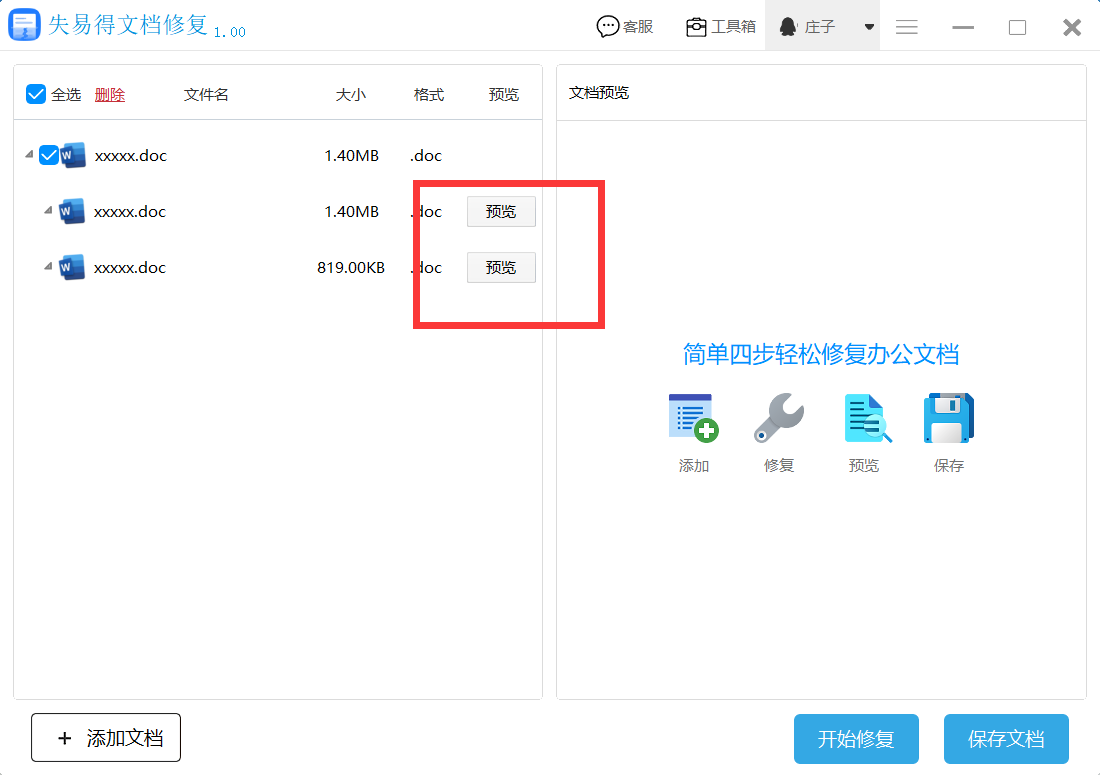Viewport: 1100px width, 775px height.
Task: Open the hamburger menu
Action: [x=906, y=27]
